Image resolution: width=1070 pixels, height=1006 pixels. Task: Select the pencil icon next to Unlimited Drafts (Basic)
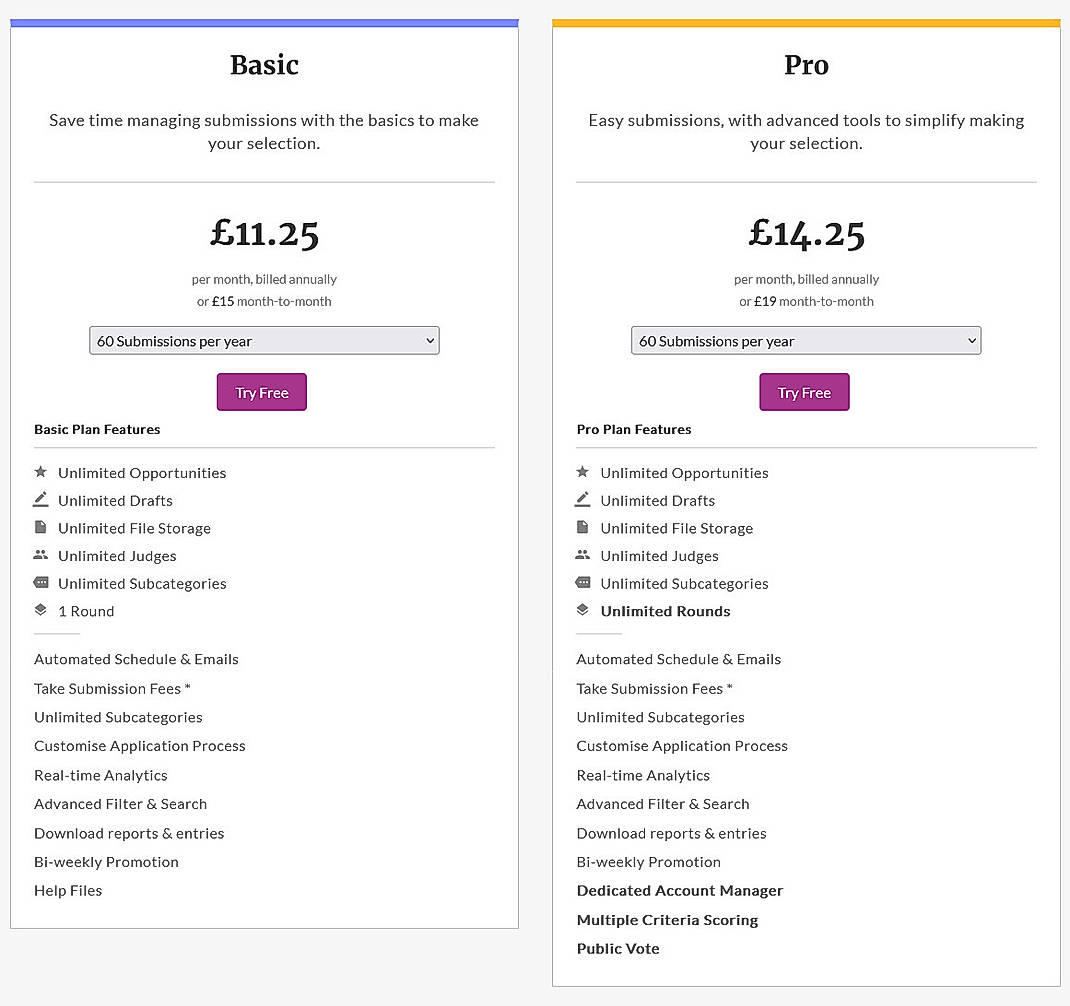pos(40,500)
